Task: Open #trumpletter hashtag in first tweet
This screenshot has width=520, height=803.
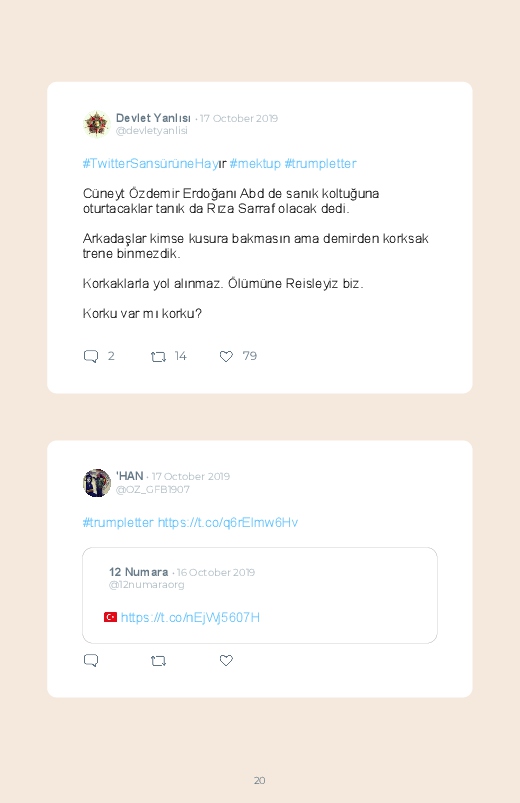Action: (x=320, y=164)
